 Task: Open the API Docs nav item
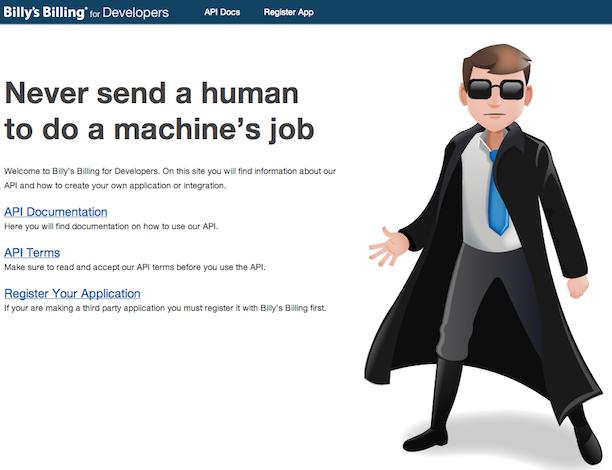222,12
